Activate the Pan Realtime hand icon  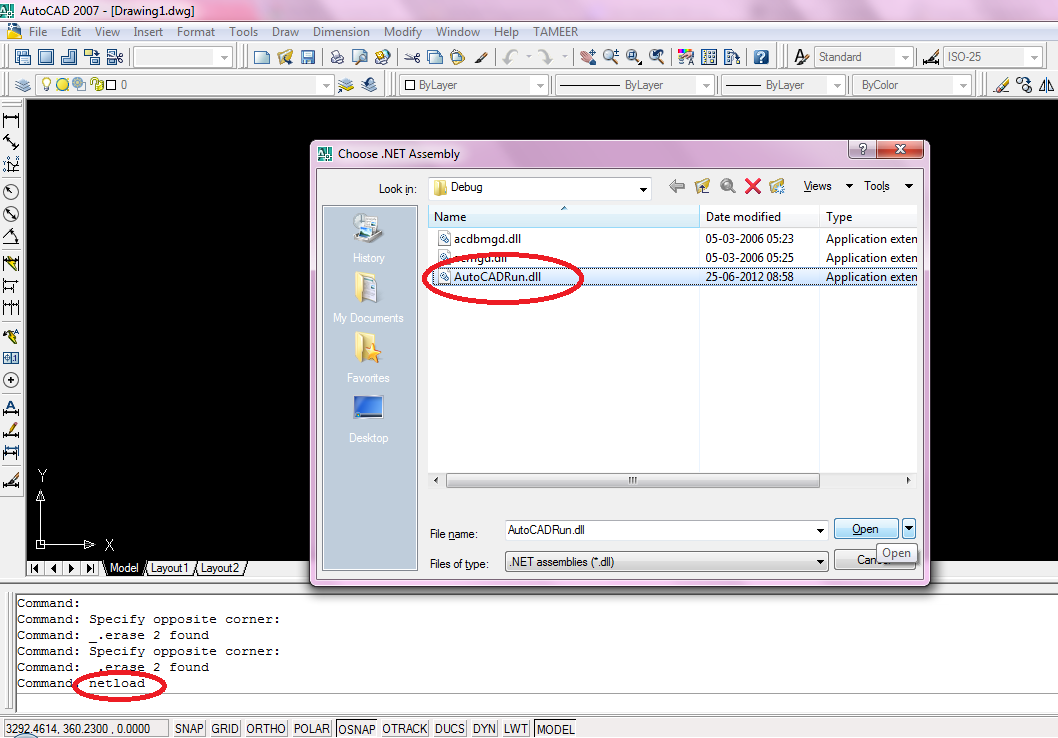pyautogui.click(x=588, y=57)
